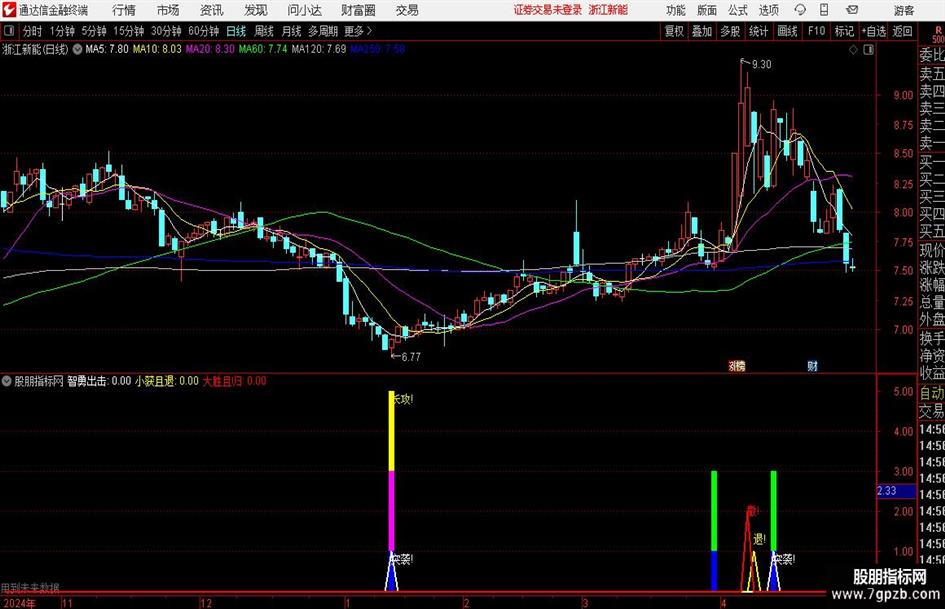Open F10 company info
The width and height of the screenshot is (945, 609).
point(817,31)
